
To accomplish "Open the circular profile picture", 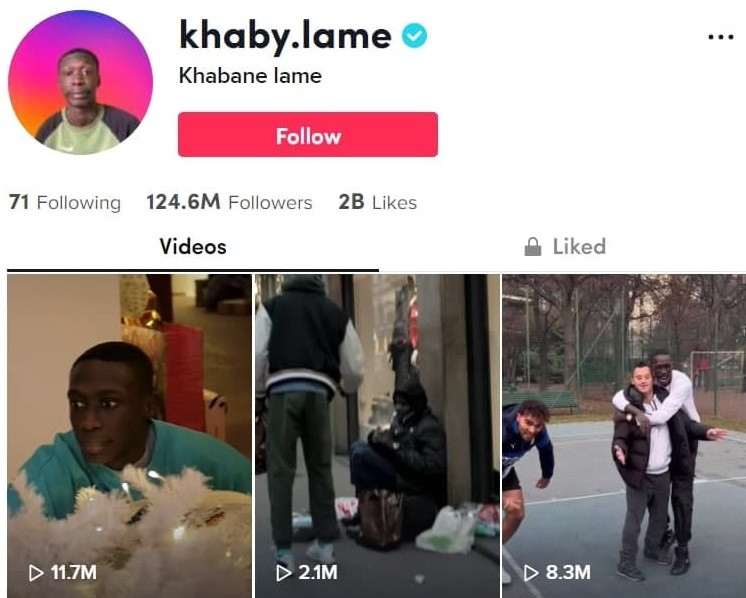I will pyautogui.click(x=80, y=82).
